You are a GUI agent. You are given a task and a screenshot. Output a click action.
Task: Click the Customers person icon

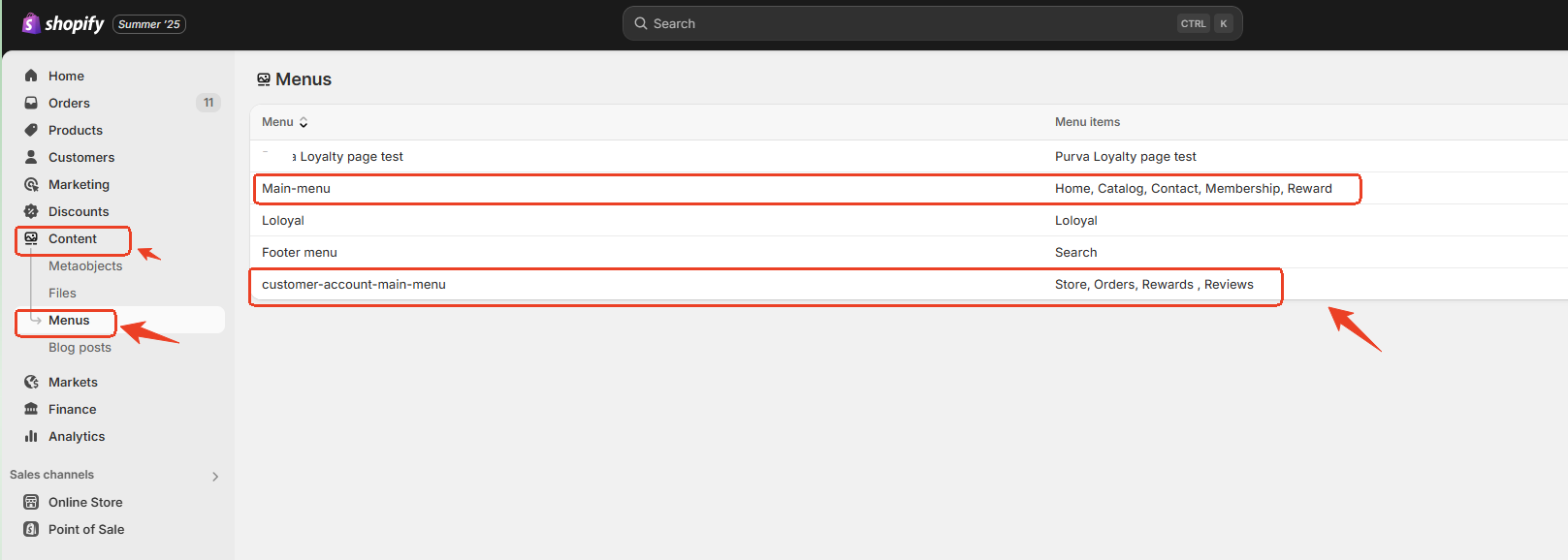pos(31,157)
